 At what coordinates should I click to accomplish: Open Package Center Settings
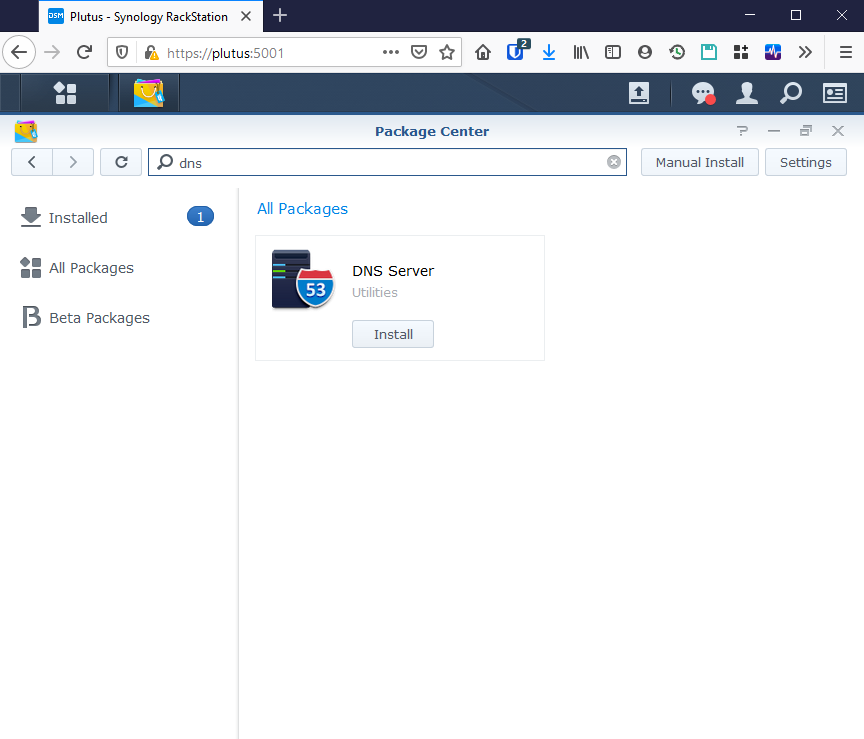pos(806,162)
